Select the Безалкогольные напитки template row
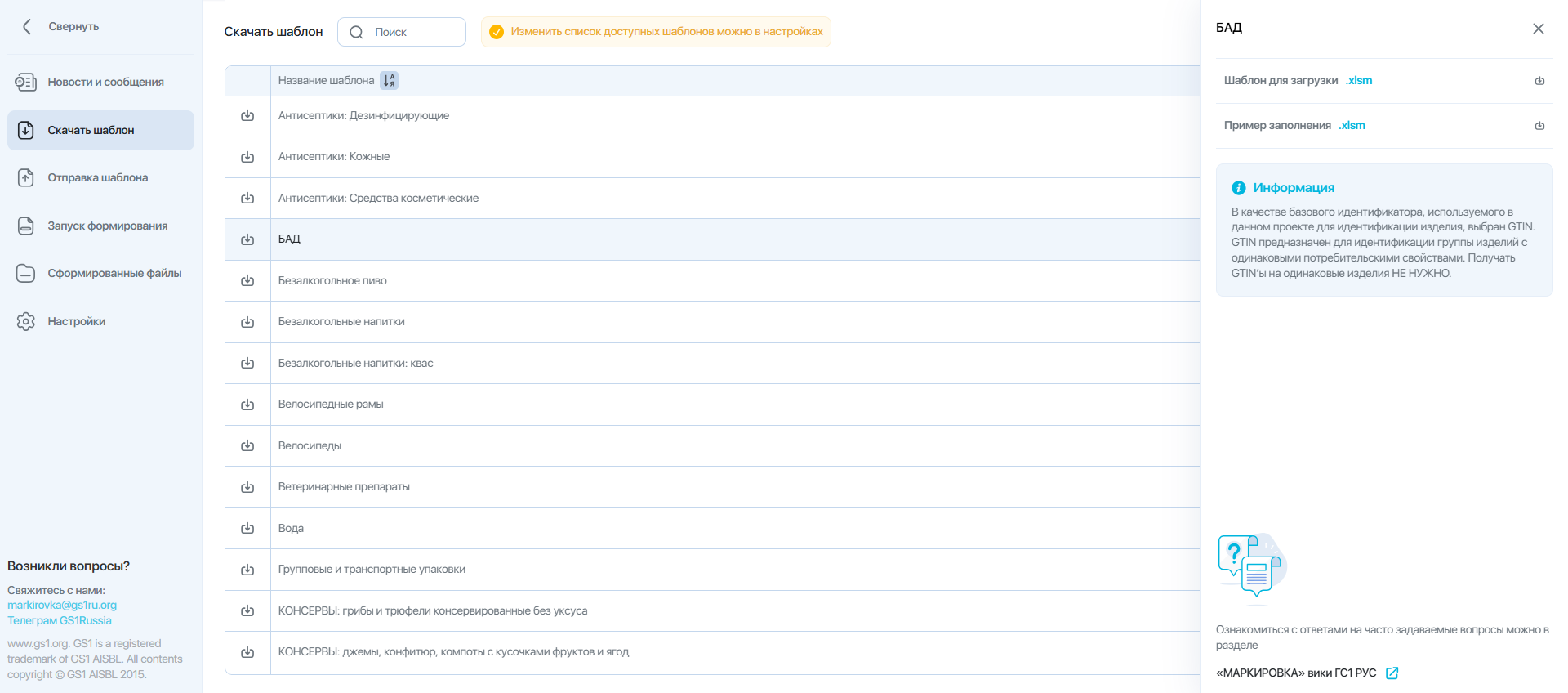The height and width of the screenshot is (693, 1568). tap(712, 322)
